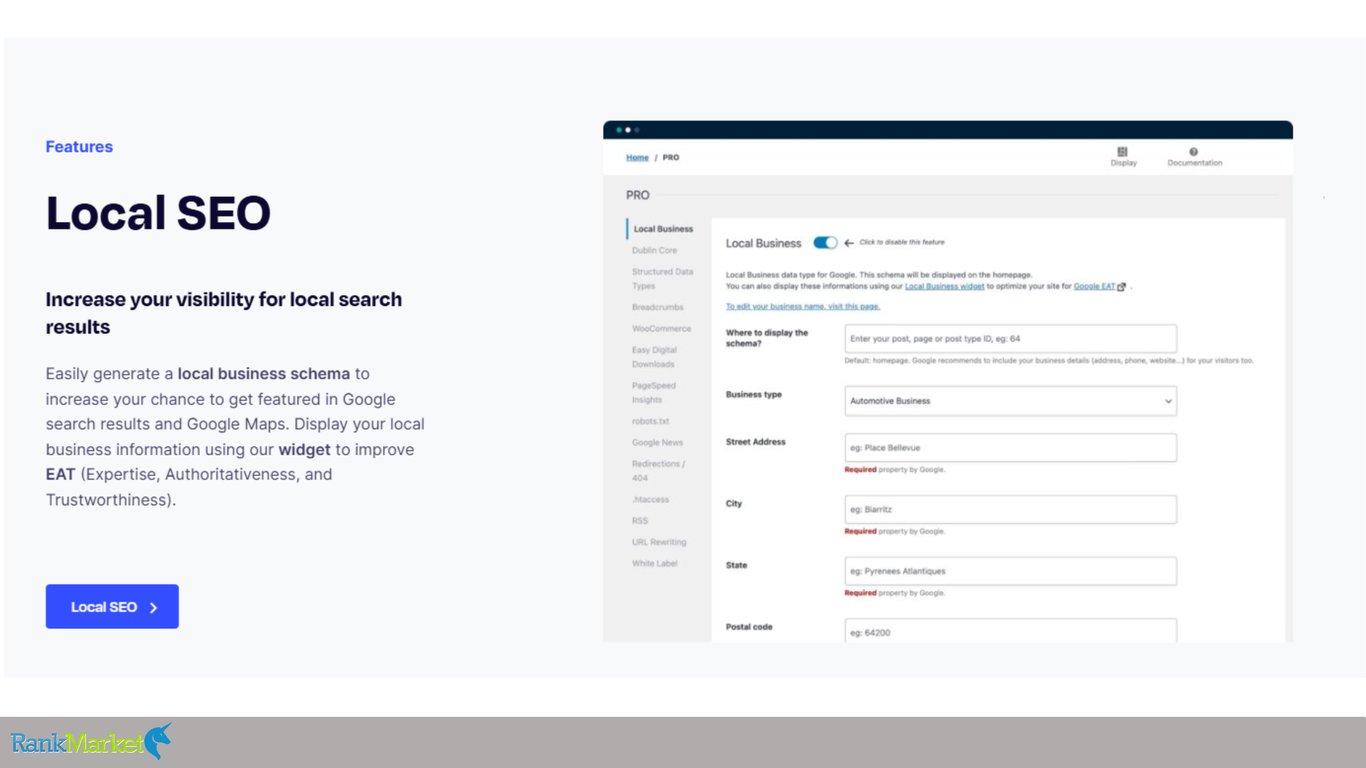Screen dimensions: 1366x768
Task: Focus the City input field
Action: 1010,510
